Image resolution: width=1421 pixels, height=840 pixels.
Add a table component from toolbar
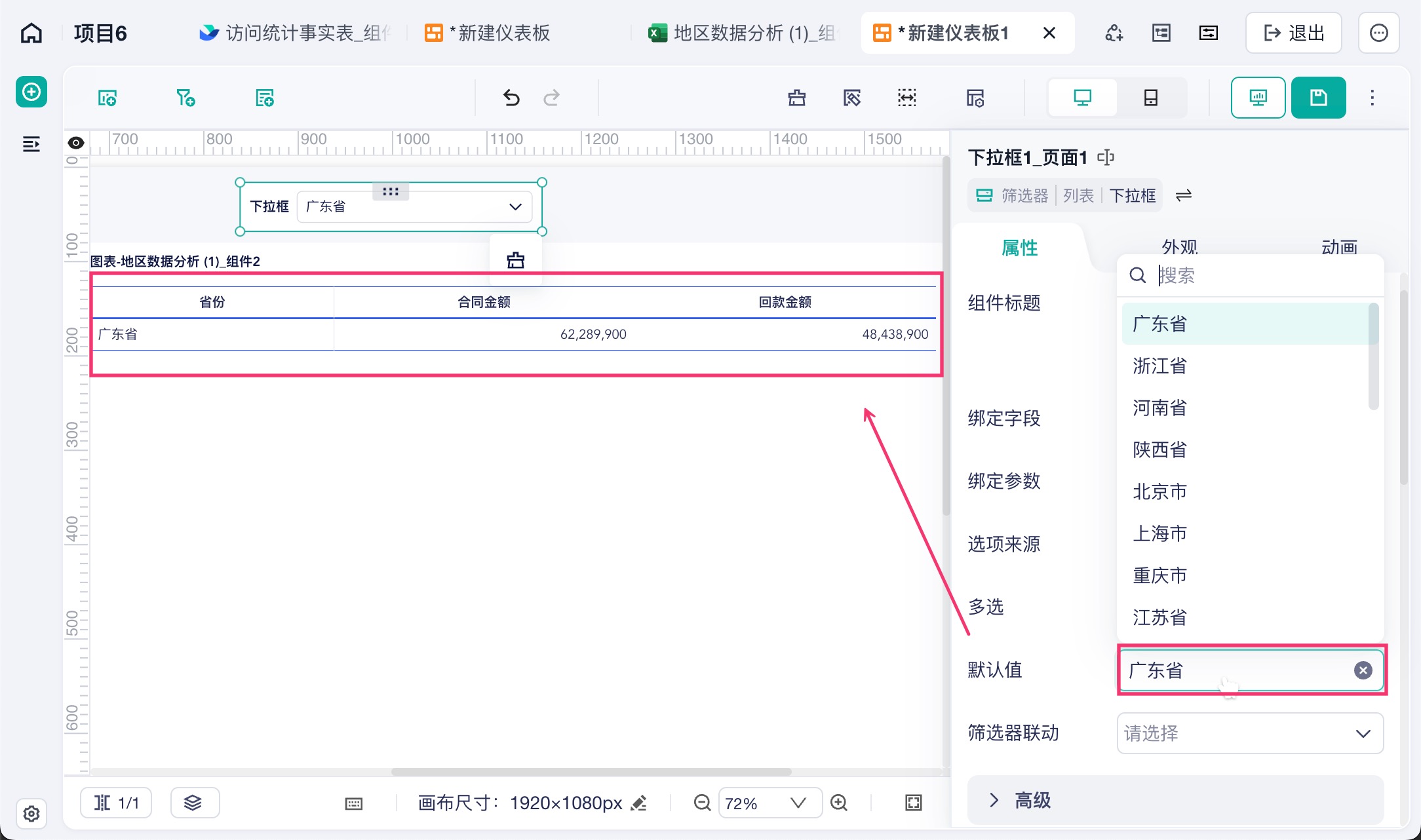coord(265,98)
